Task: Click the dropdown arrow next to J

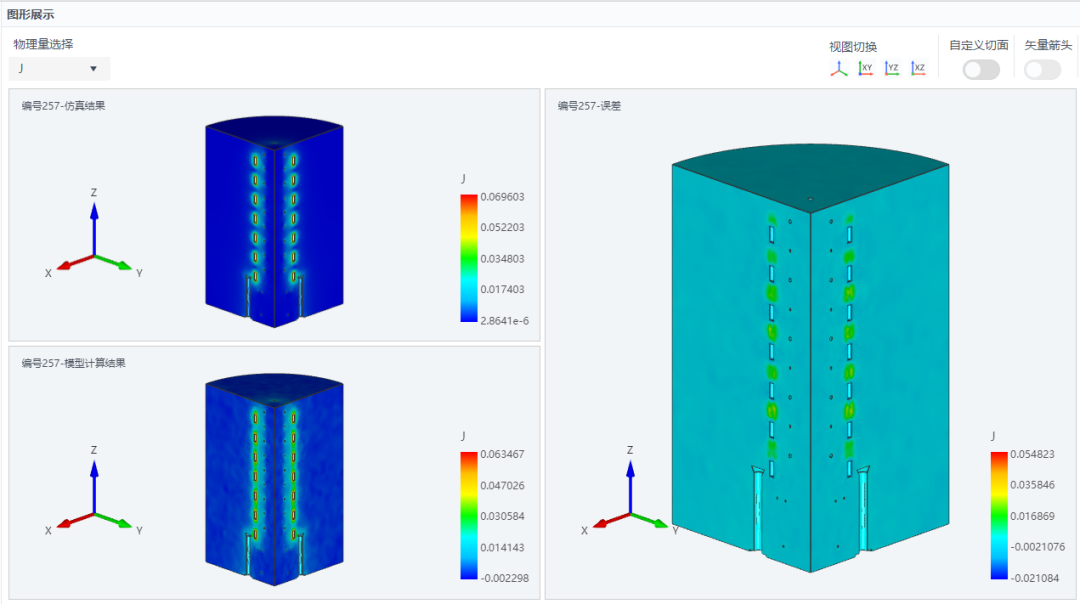Action: pos(93,69)
